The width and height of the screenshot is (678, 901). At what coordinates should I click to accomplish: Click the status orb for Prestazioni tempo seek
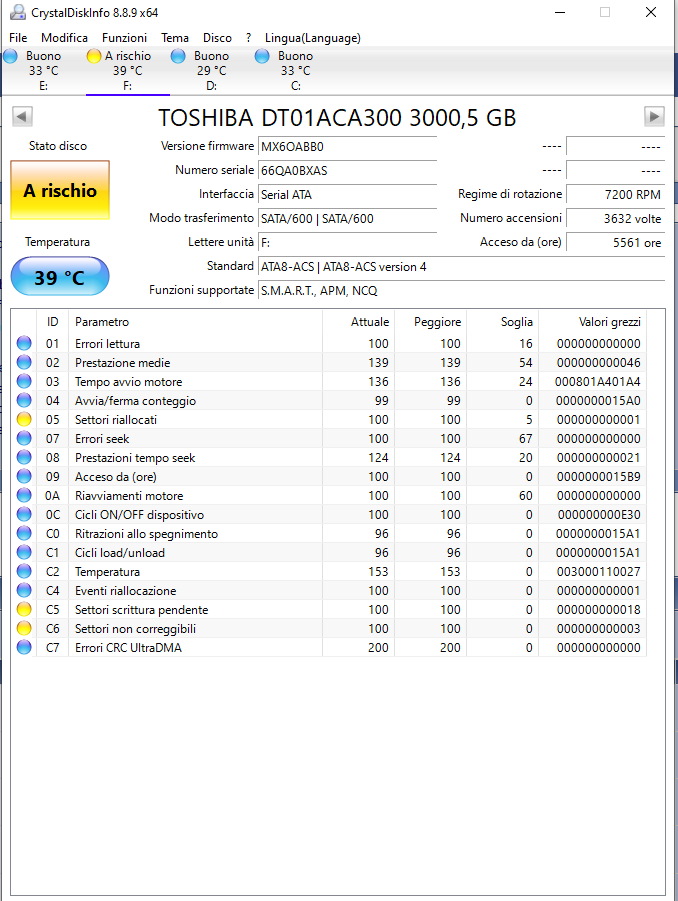coord(24,457)
